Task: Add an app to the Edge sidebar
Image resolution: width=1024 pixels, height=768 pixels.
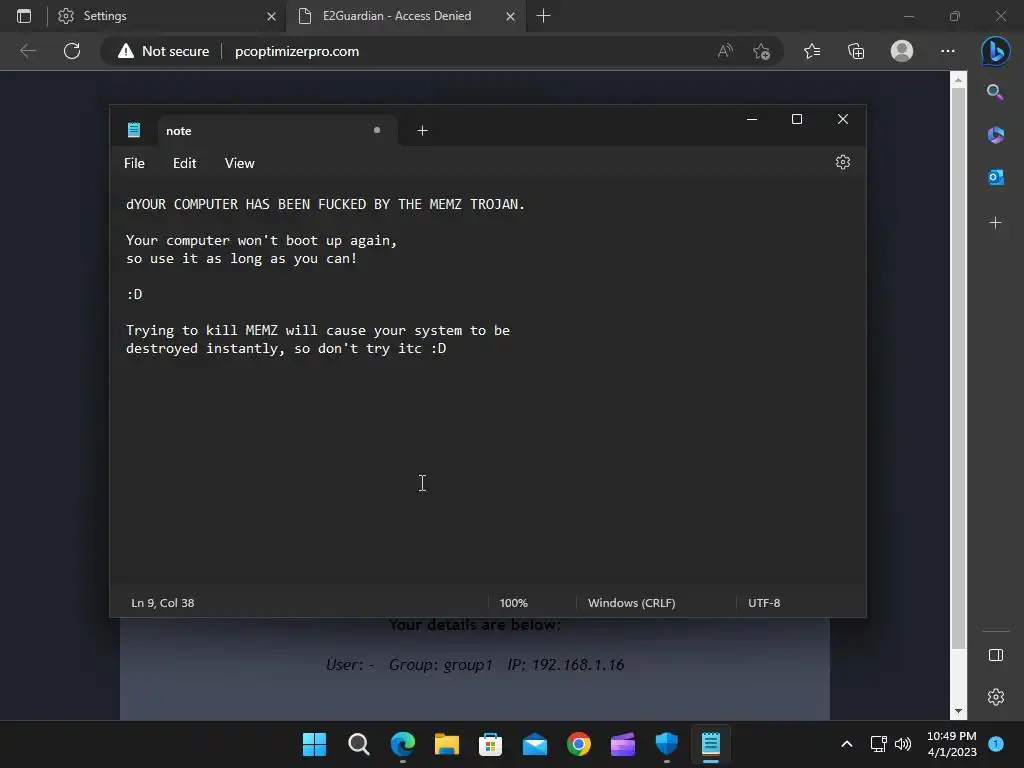Action: point(995,223)
